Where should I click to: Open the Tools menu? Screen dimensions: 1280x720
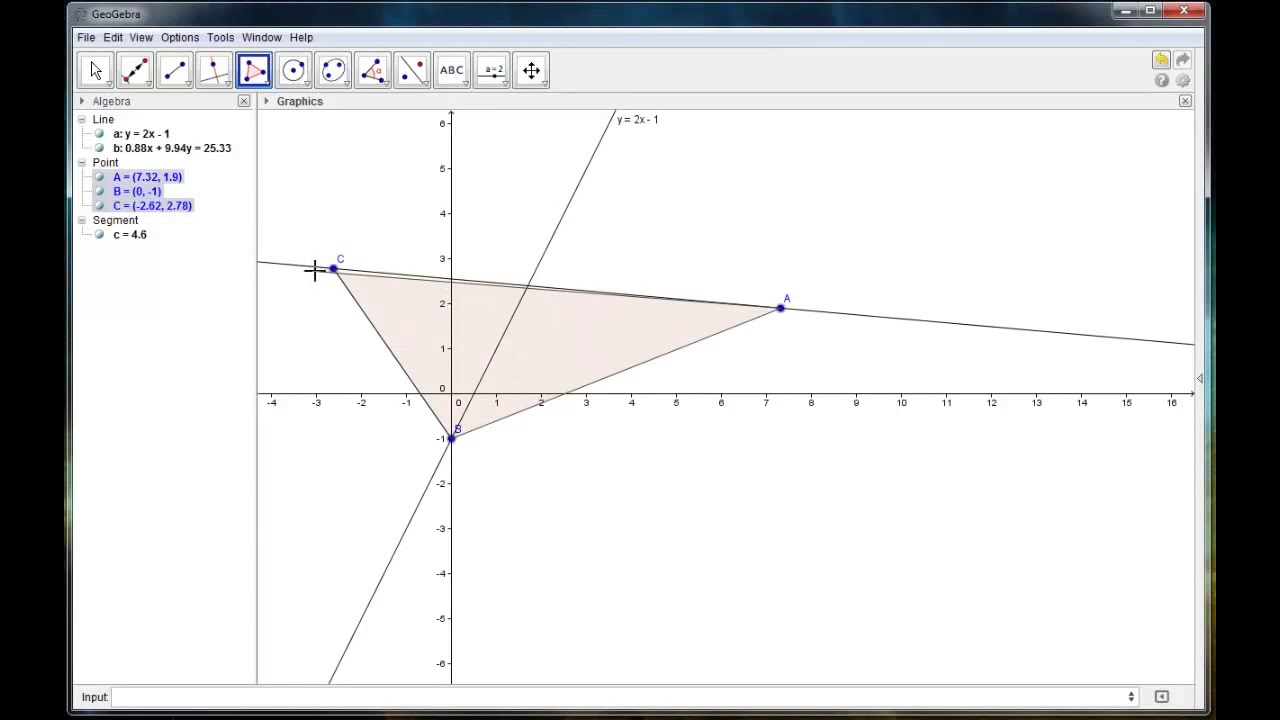[x=220, y=37]
